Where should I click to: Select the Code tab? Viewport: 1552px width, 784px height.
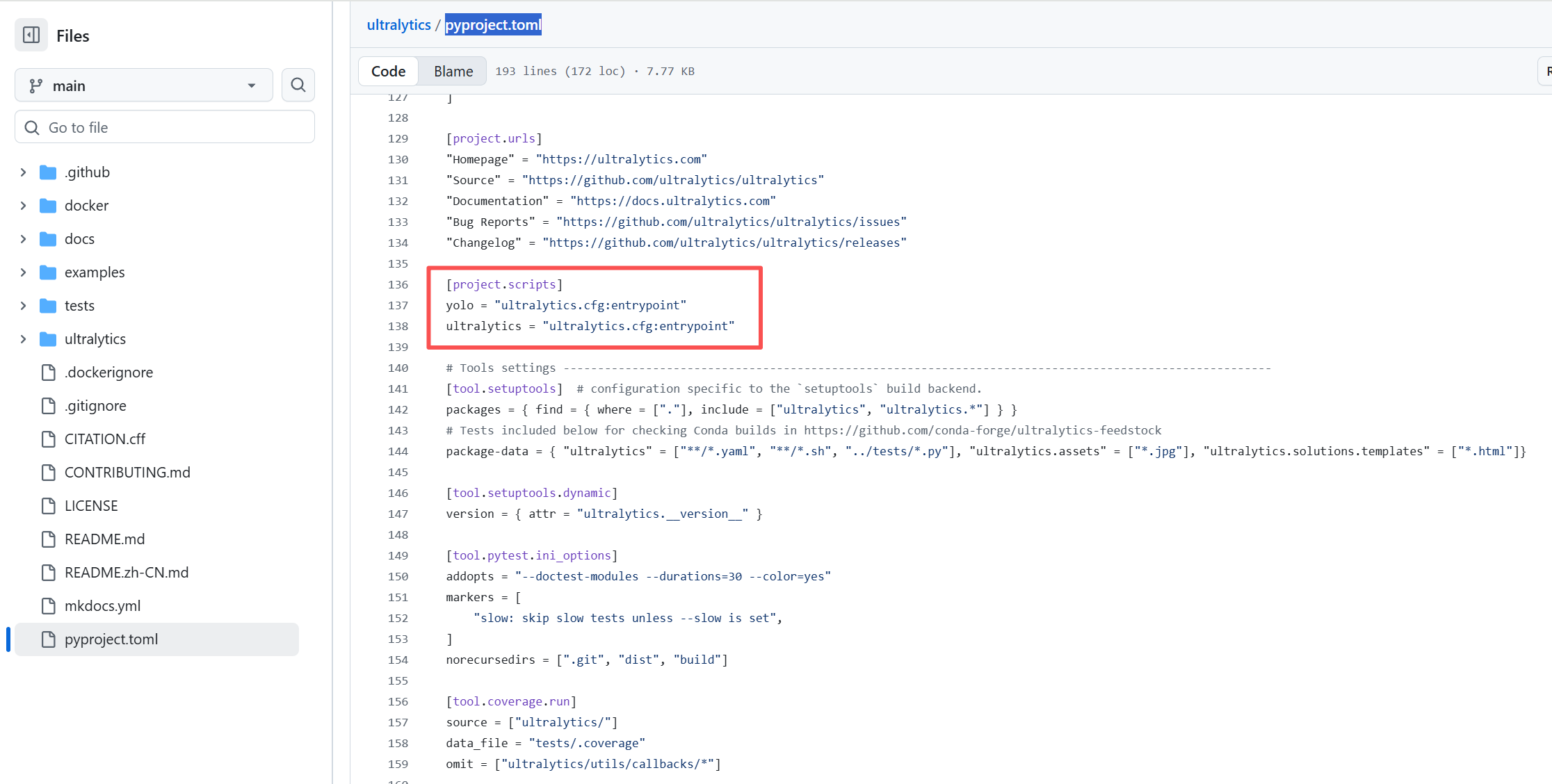coord(388,72)
